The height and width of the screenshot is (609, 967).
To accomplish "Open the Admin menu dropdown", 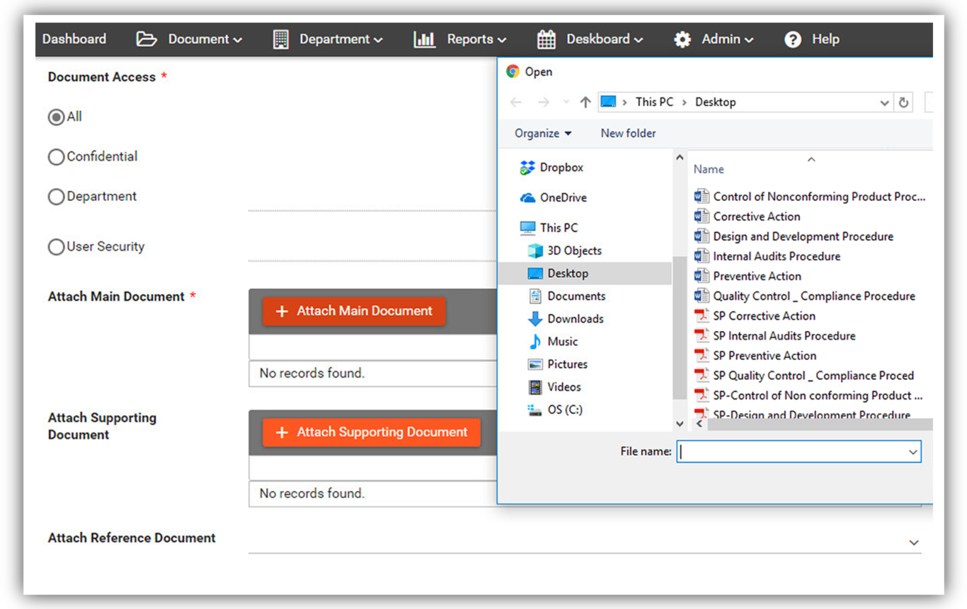I will [x=728, y=39].
